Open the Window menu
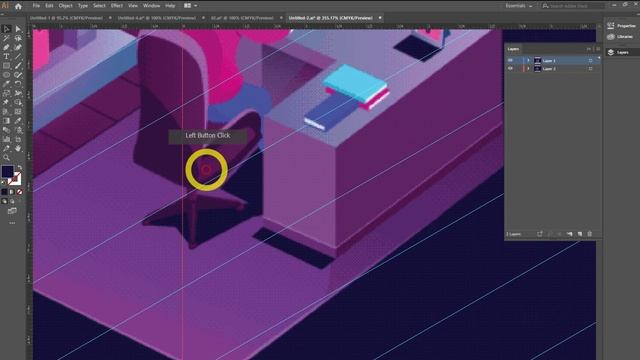640x360 pixels. coord(151,6)
